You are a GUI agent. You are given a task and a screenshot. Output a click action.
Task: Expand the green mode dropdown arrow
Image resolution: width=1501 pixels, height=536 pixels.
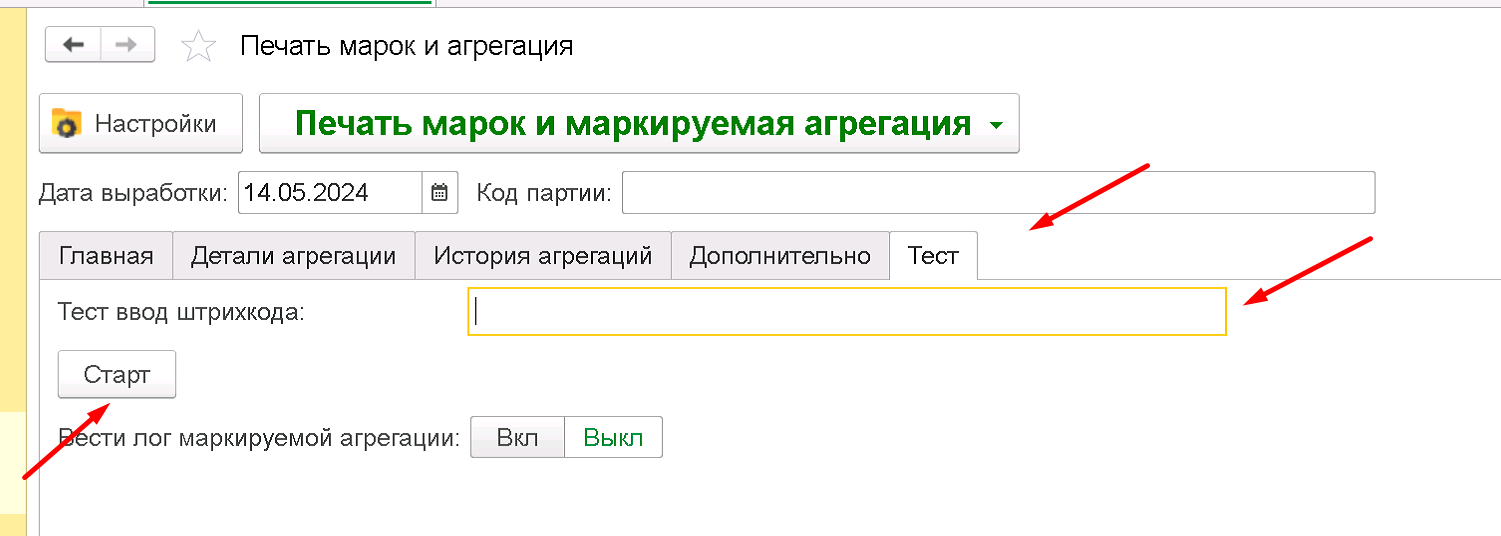[x=995, y=126]
